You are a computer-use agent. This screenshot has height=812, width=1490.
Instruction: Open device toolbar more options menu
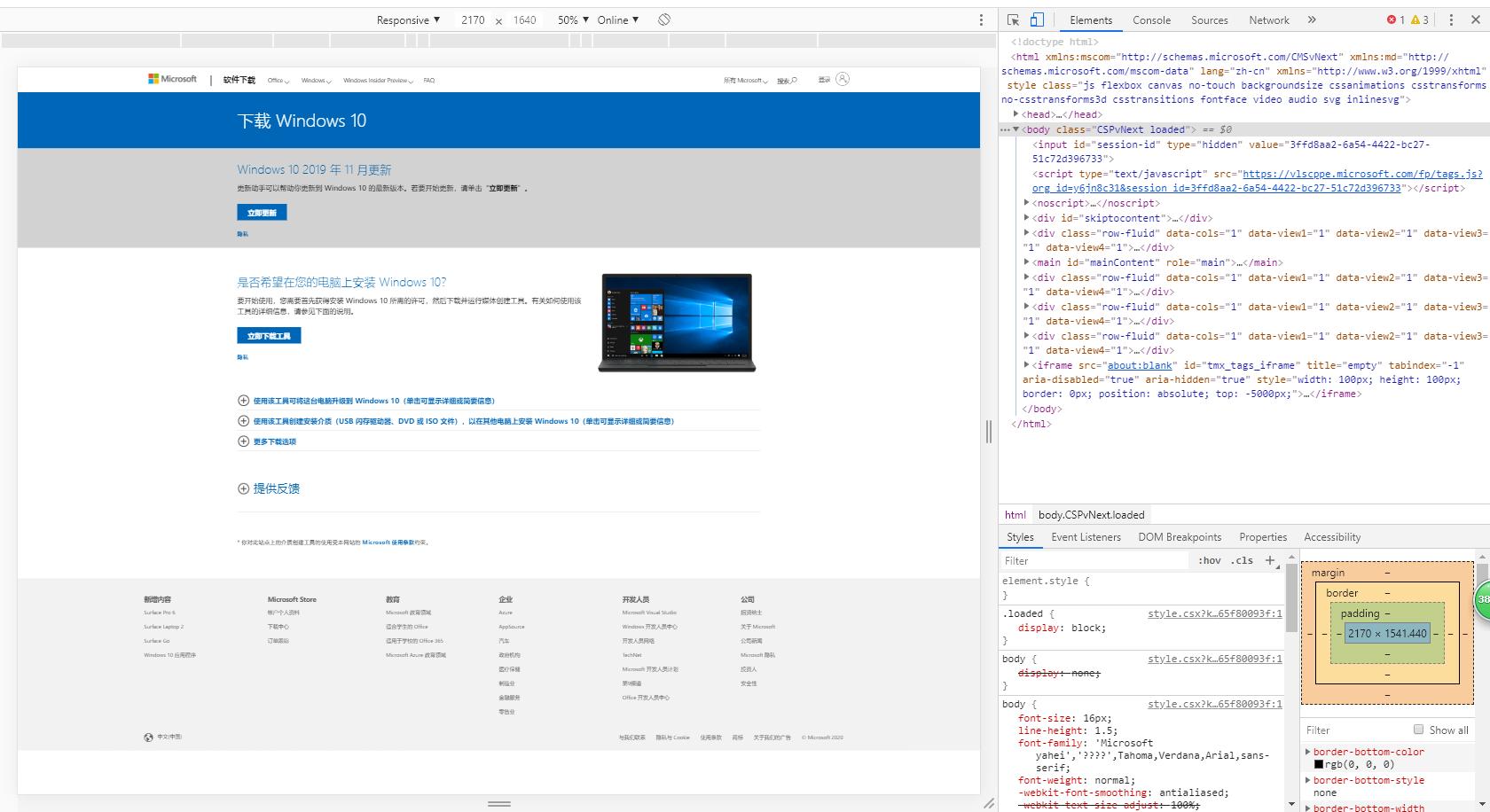tap(981, 20)
